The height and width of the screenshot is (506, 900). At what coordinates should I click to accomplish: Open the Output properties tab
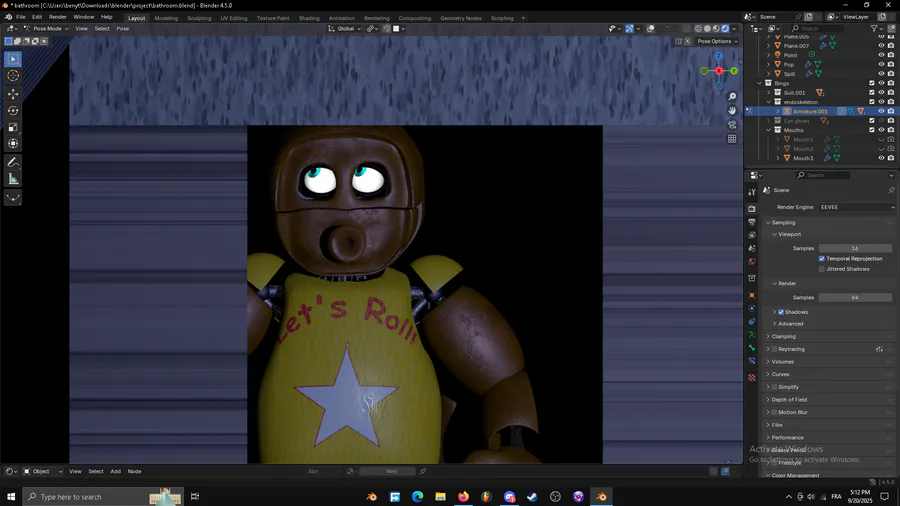coord(752,222)
